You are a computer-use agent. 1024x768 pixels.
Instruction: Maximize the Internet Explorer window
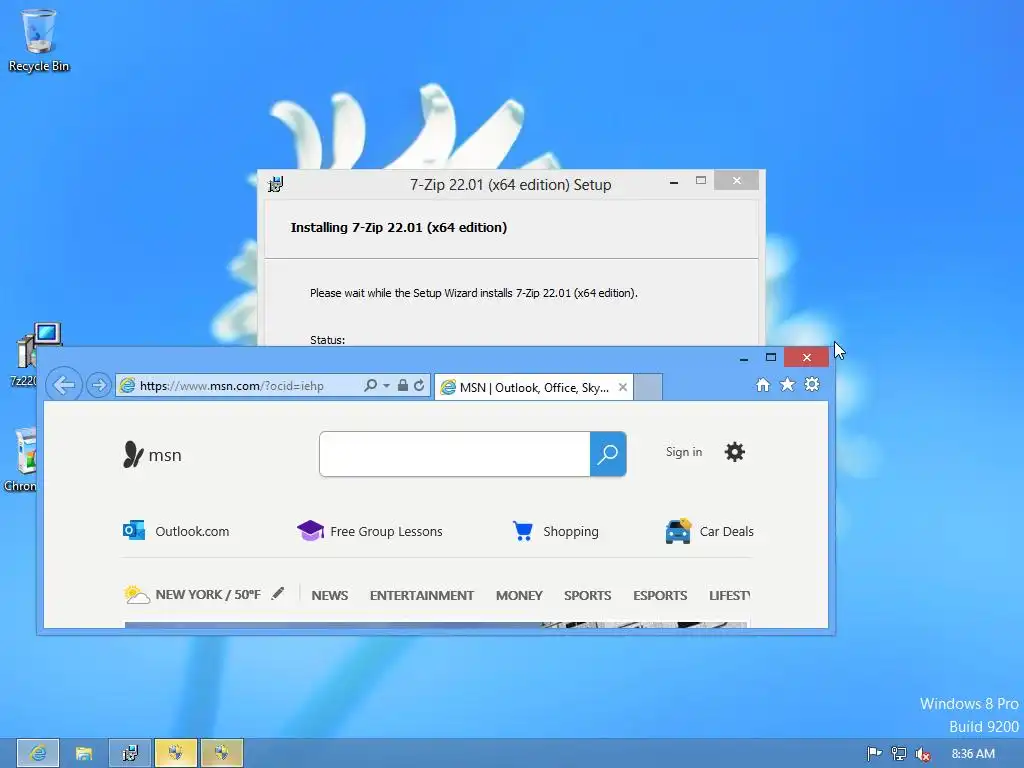771,357
